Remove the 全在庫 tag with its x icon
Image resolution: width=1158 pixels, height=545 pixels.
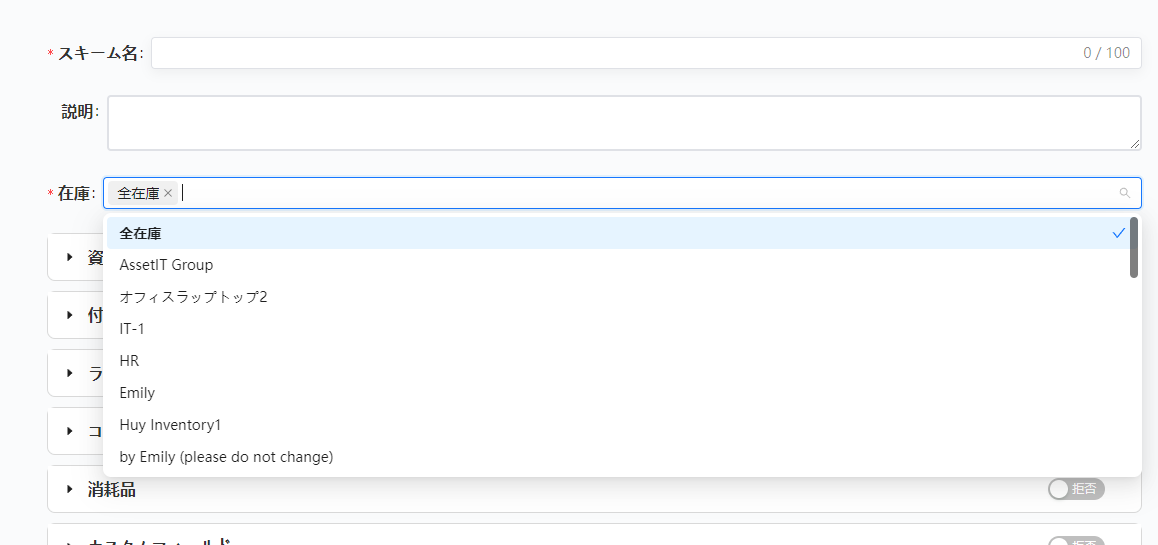click(x=168, y=193)
